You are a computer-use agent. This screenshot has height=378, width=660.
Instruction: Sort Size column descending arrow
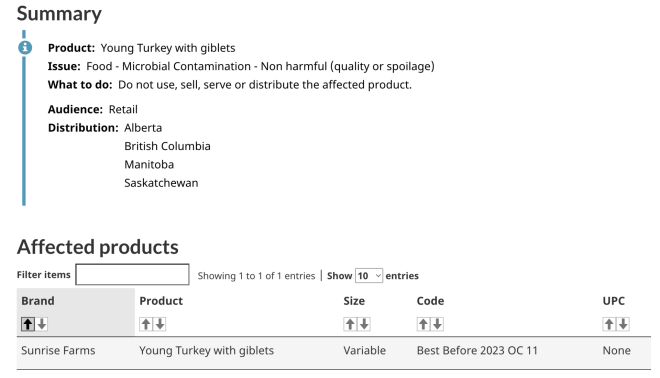[x=364, y=324]
